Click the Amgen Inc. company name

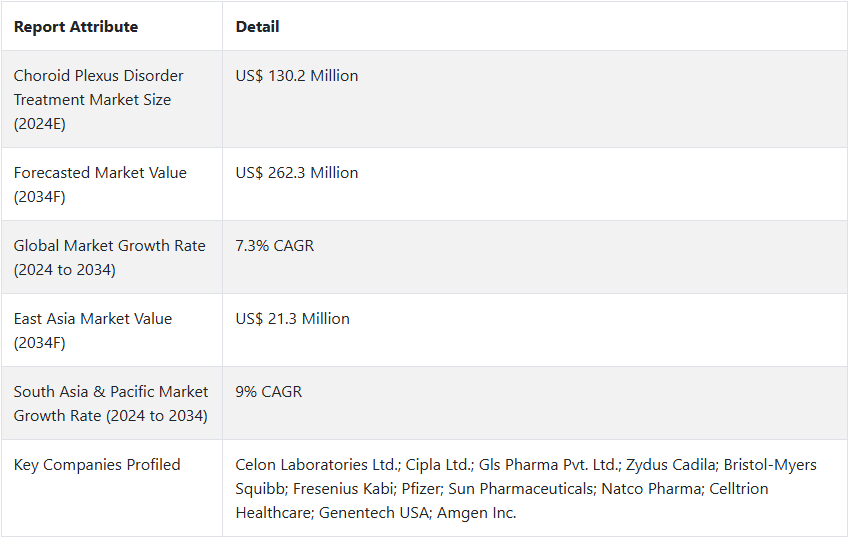[476, 513]
